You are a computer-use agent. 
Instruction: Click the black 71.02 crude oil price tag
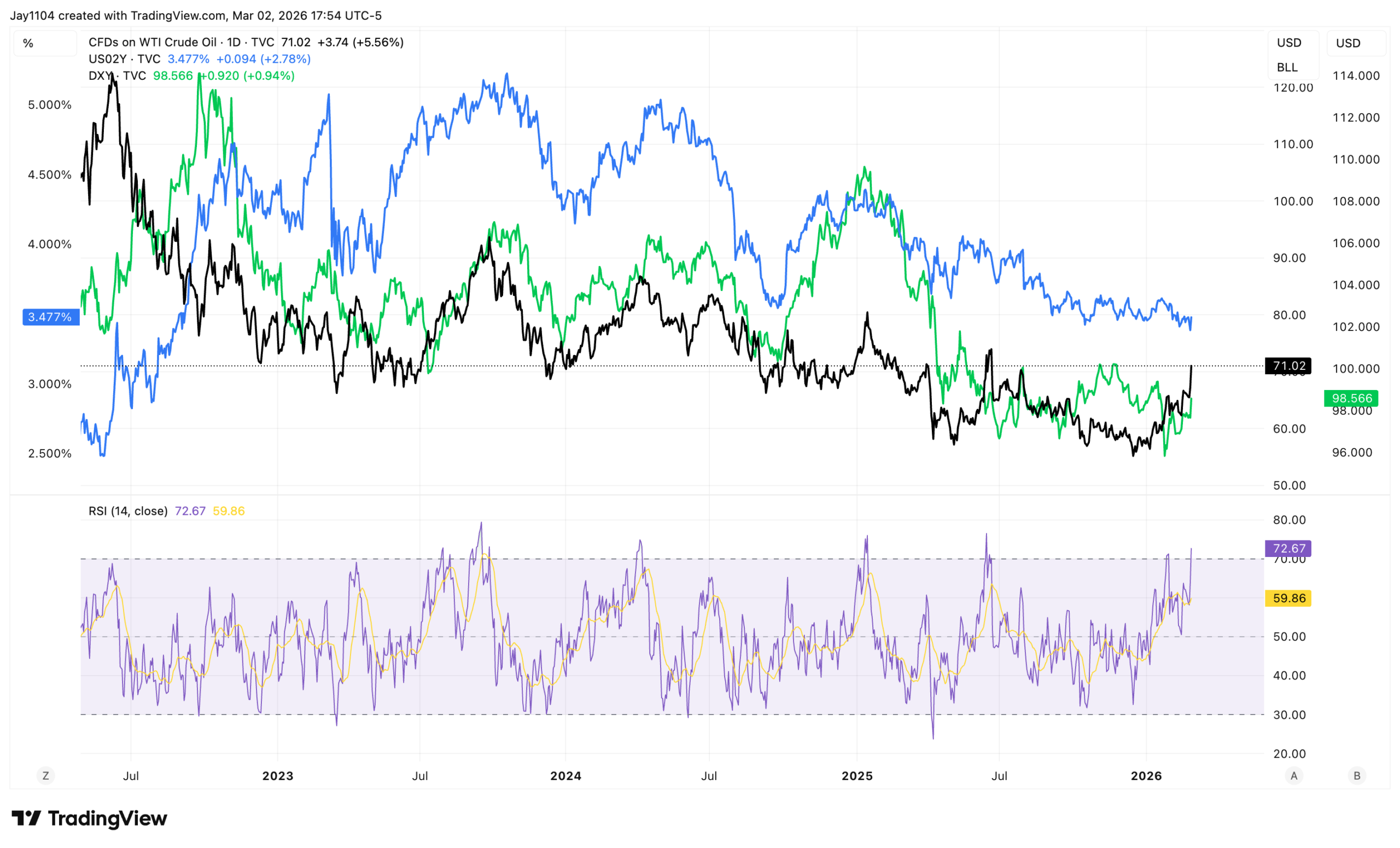tap(1288, 365)
